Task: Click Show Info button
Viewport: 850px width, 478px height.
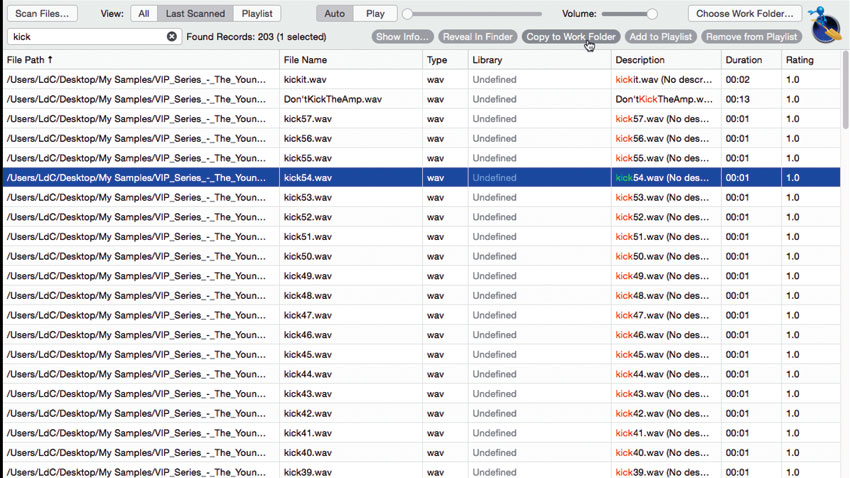Action: pos(402,36)
